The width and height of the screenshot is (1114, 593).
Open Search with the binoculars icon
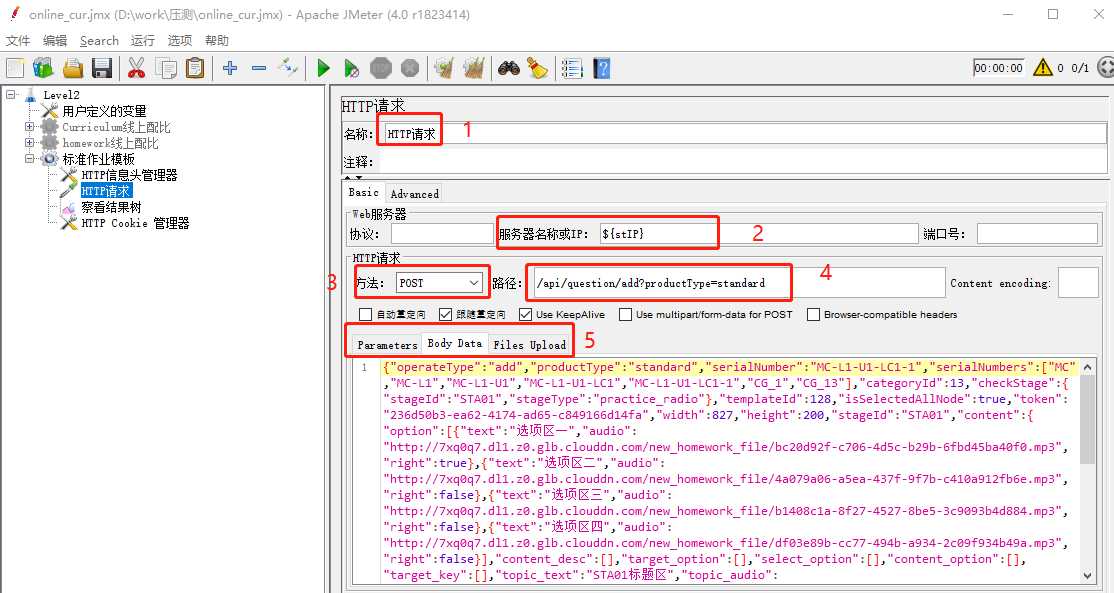pyautogui.click(x=509, y=68)
